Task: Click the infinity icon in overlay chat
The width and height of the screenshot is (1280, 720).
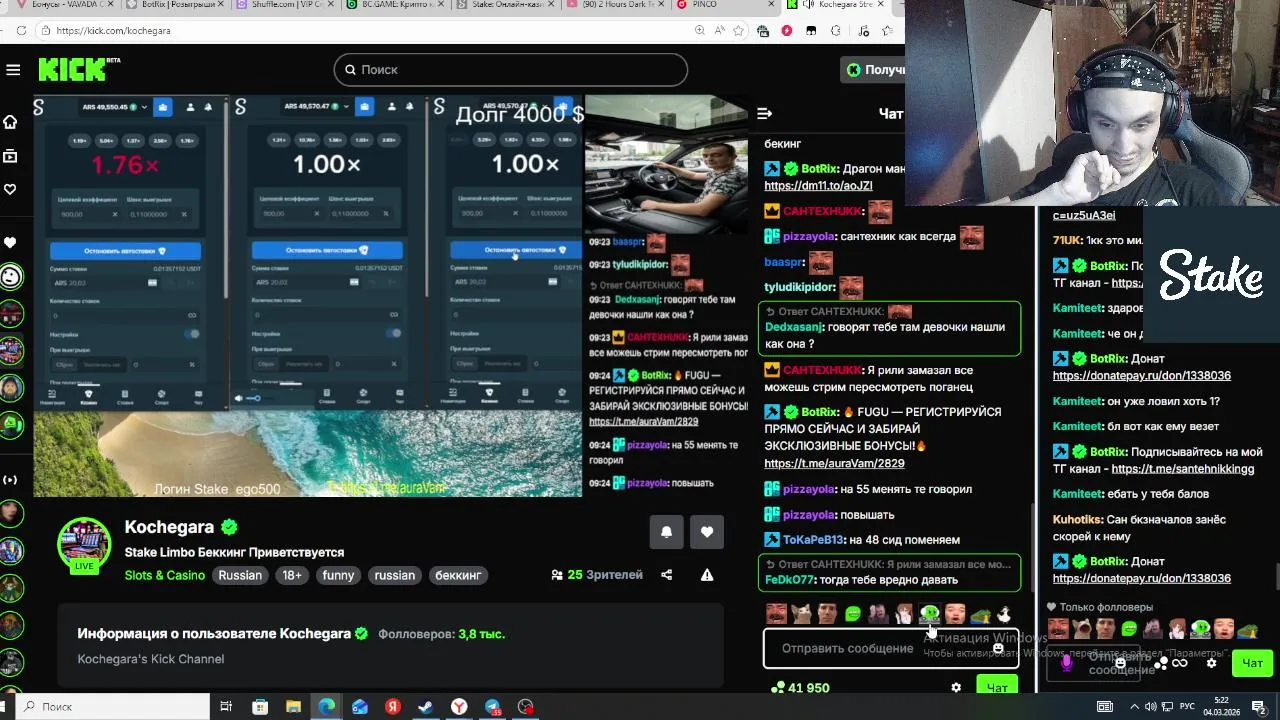Action: coord(1180,663)
